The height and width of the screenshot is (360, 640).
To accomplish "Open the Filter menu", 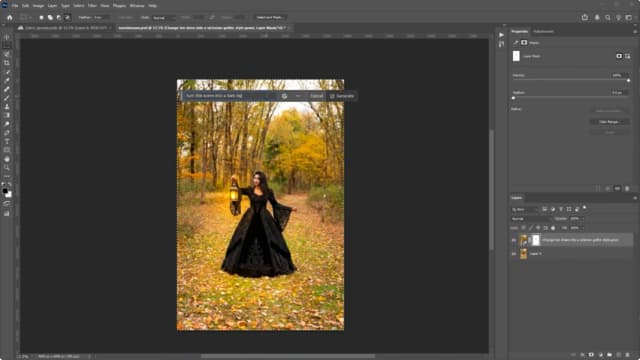I will tap(92, 6).
